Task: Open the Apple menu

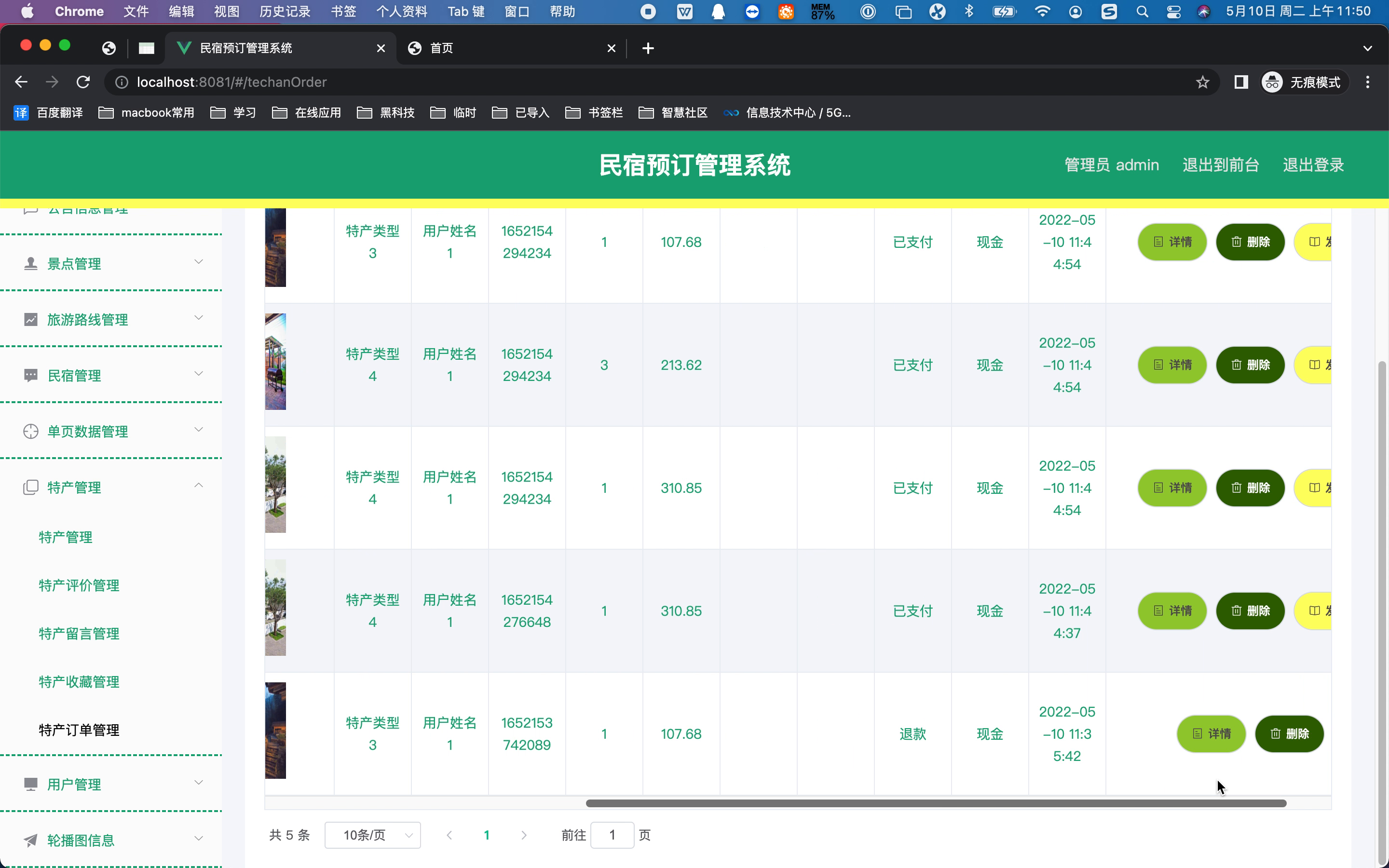Action: (x=27, y=12)
